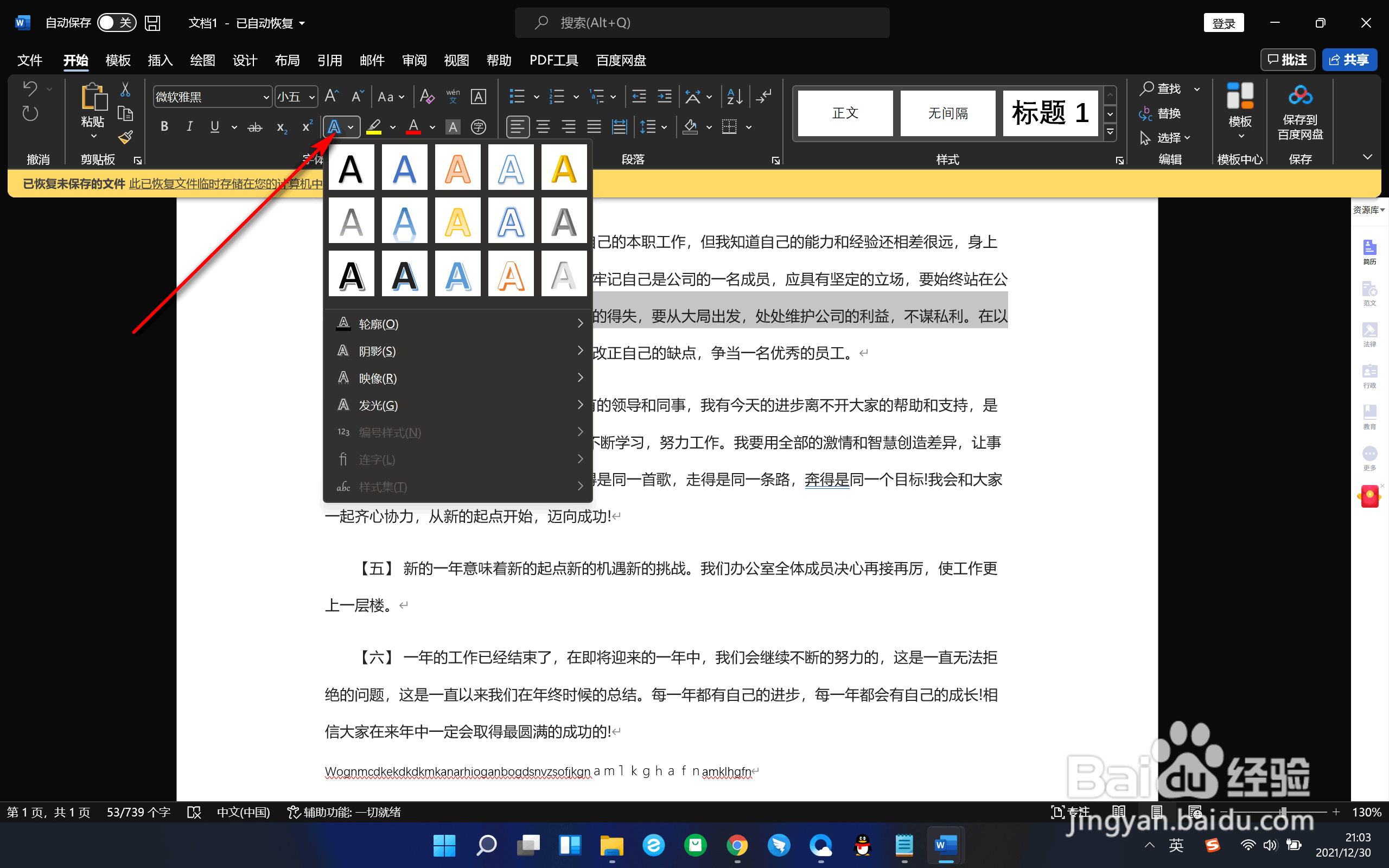Toggle Justify alignment
1389x868 pixels.
(594, 127)
